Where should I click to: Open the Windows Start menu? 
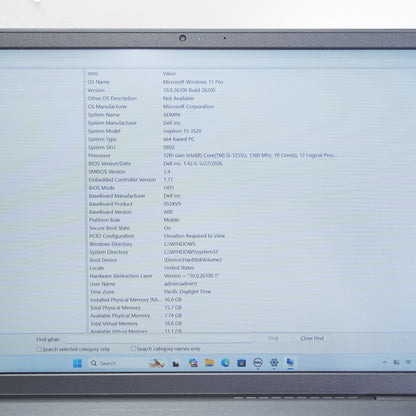tap(77, 363)
